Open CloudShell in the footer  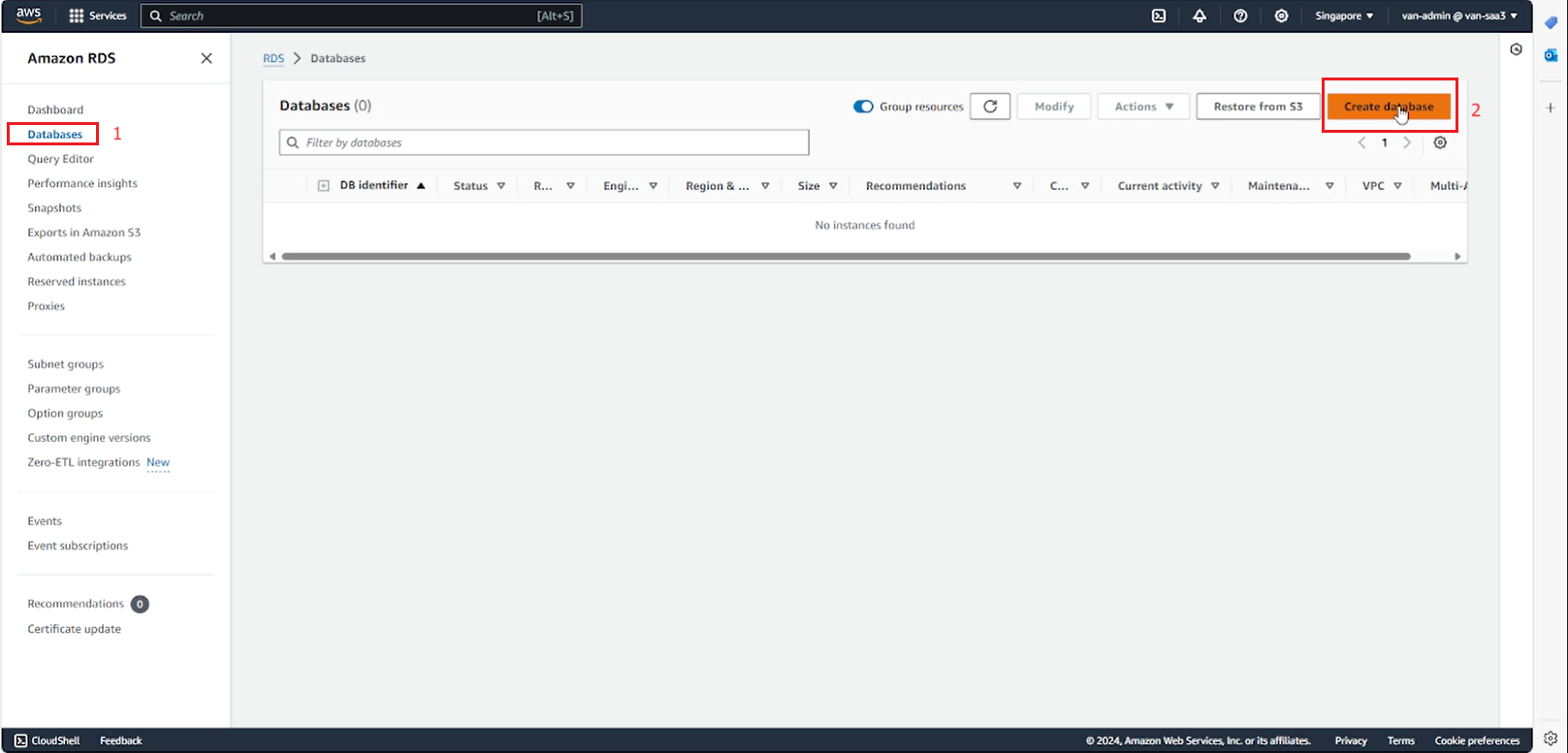(47, 740)
